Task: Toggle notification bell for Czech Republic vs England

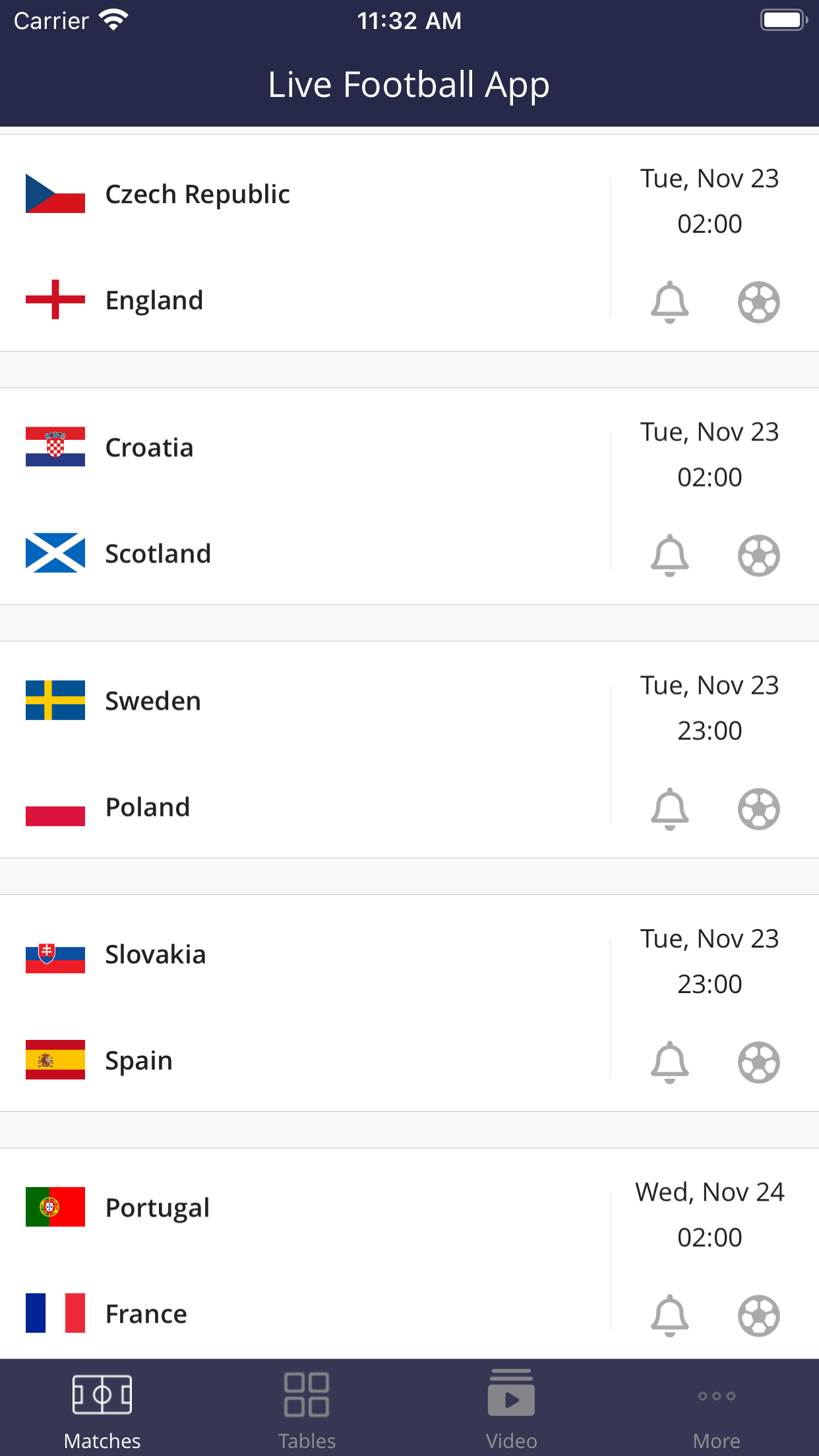Action: [669, 302]
